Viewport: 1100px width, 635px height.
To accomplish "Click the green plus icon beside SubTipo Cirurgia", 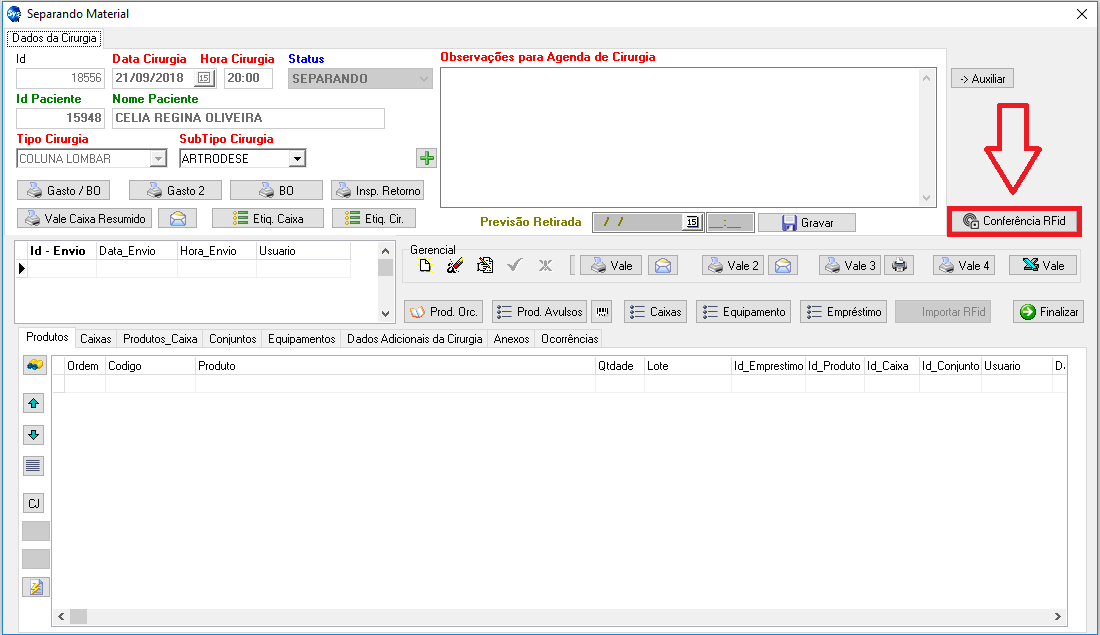I will coord(427,158).
